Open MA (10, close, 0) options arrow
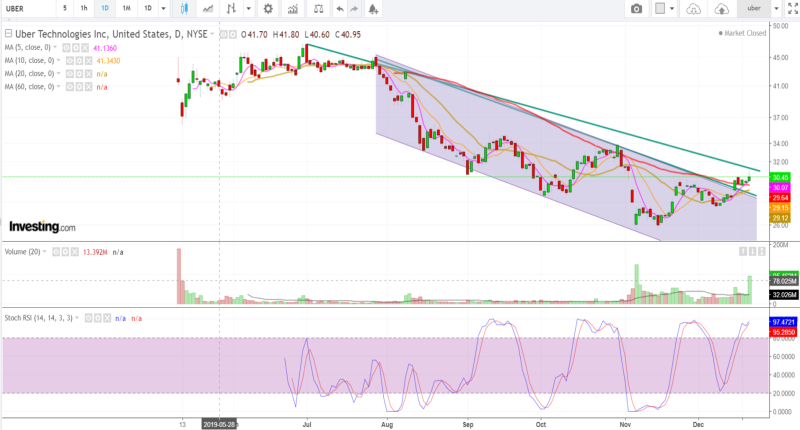Viewport: 800px width, 430px height. (x=59, y=61)
